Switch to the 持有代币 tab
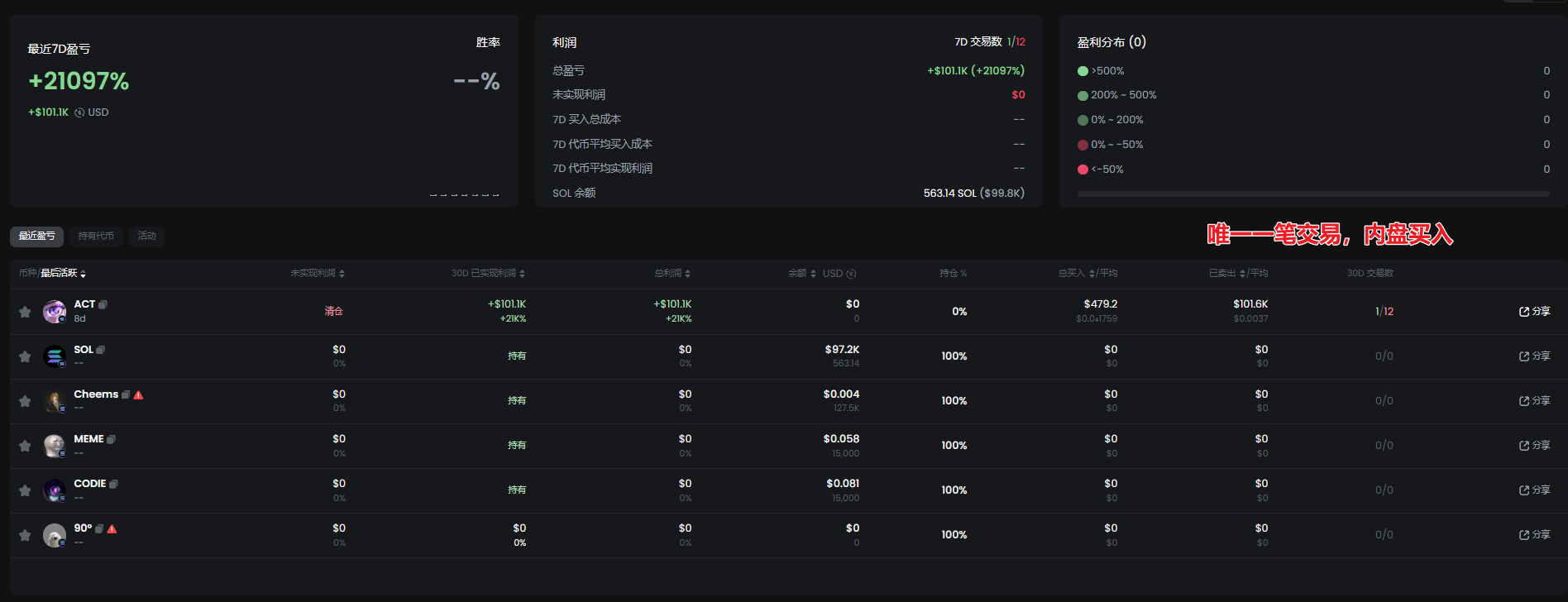The width and height of the screenshot is (1568, 602). pos(96,236)
